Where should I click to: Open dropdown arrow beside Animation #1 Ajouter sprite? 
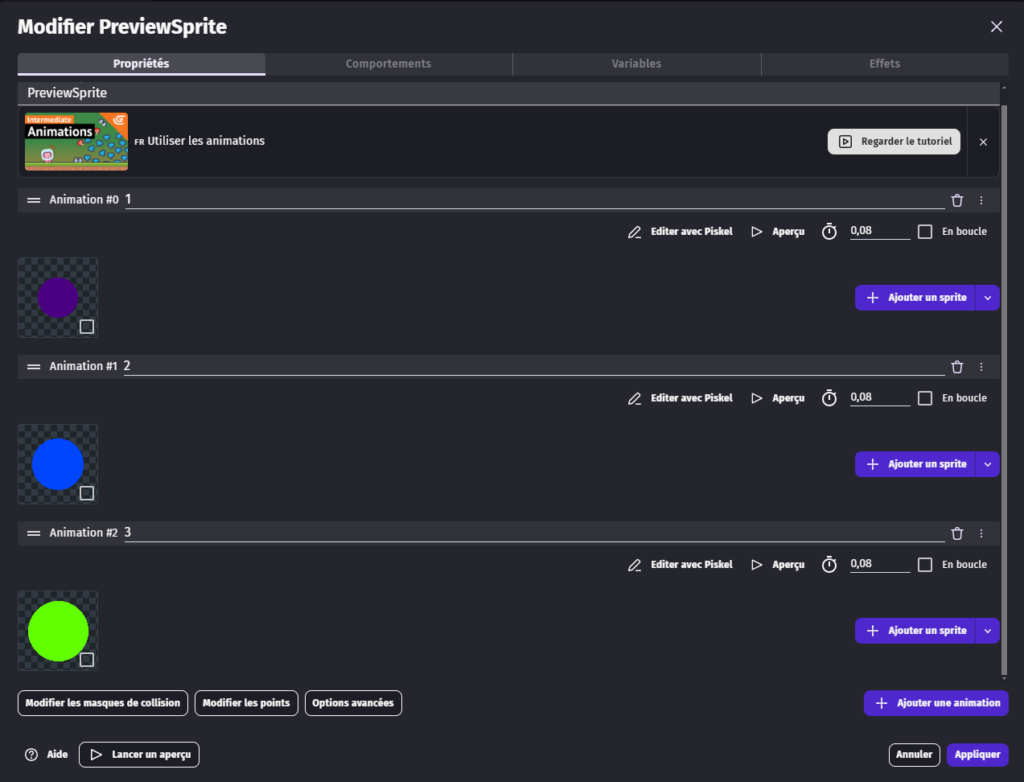pyautogui.click(x=988, y=464)
